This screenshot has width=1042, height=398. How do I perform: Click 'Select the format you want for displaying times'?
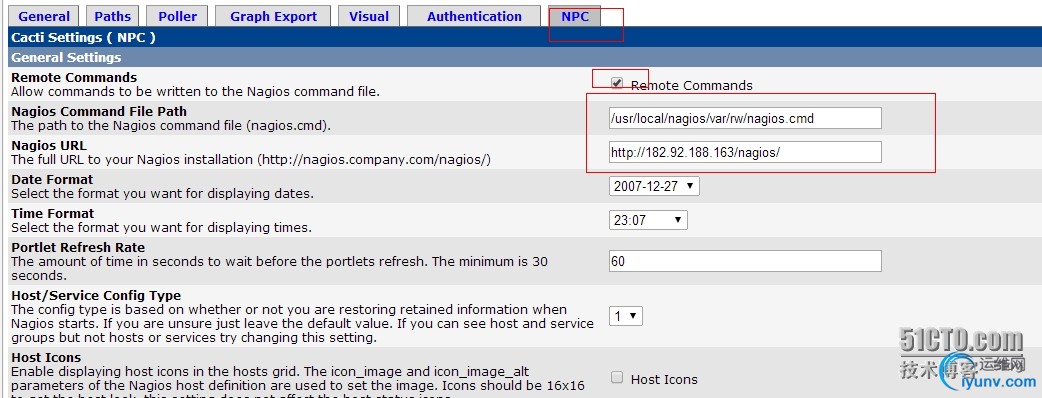pos(161,228)
